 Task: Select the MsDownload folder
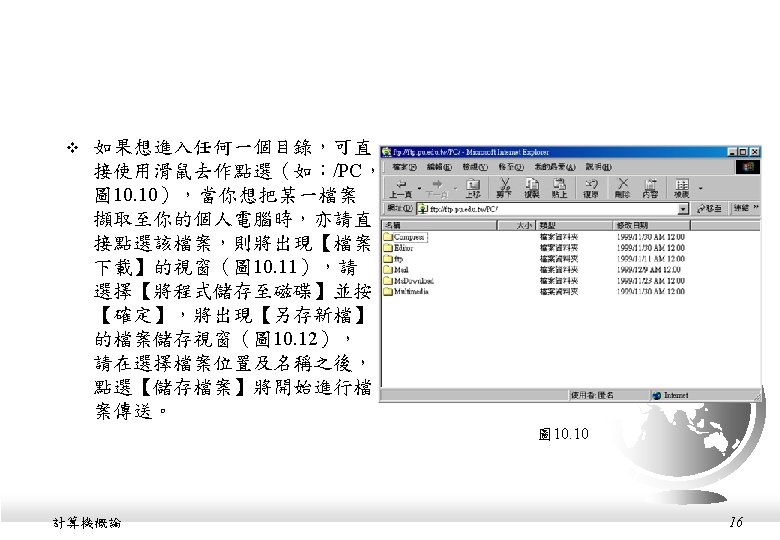[x=408, y=280]
